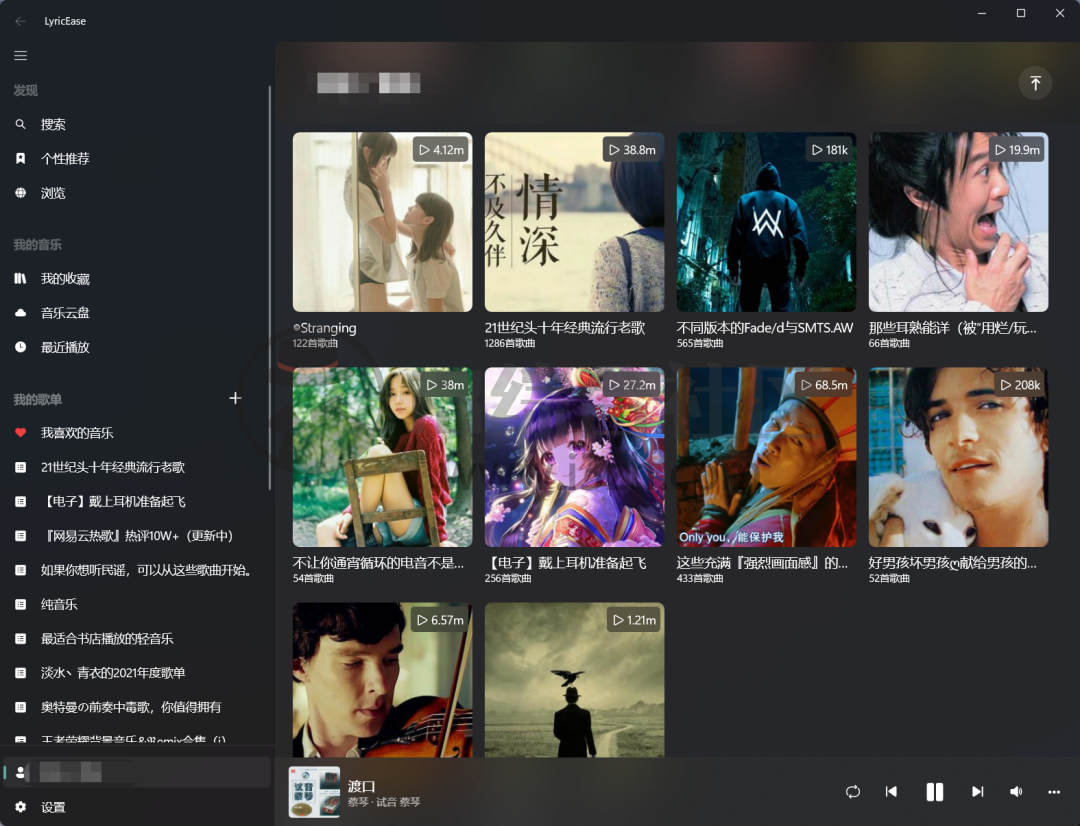Open 这些充满『强烈画面感』playlist cover
Viewport: 1080px width, 826px height.
[766, 457]
